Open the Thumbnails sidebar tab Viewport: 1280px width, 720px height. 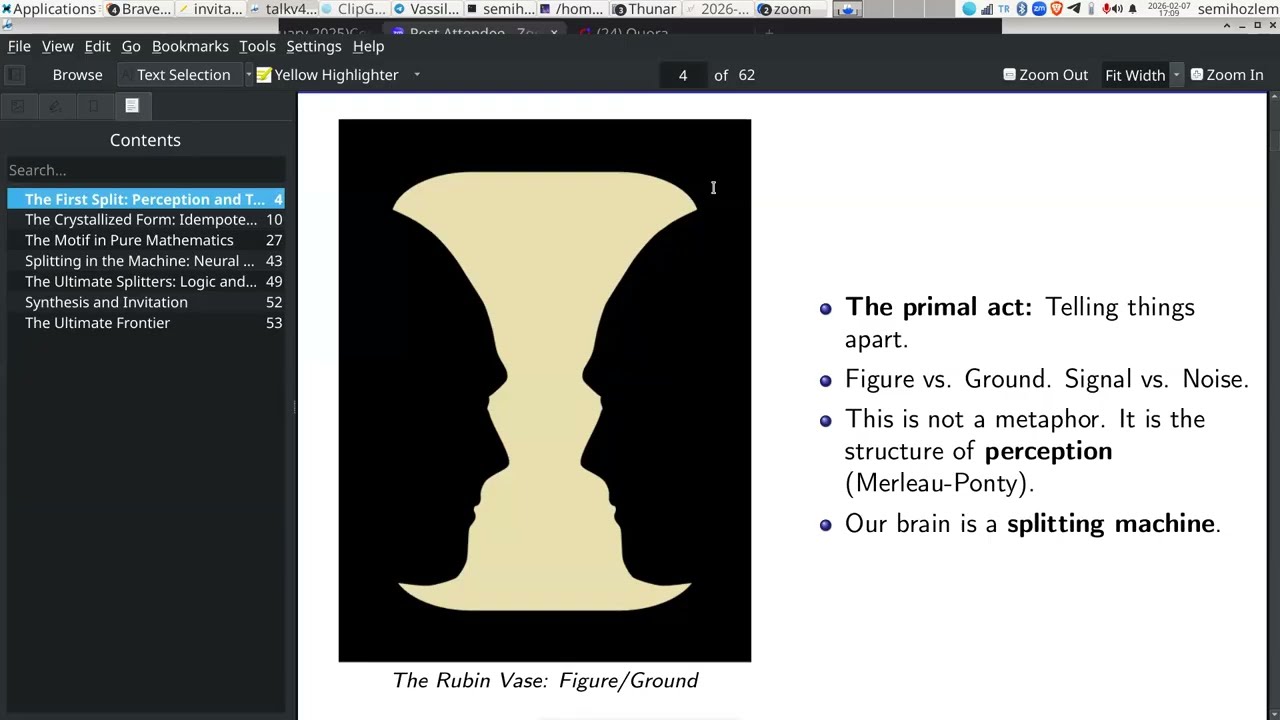click(18, 106)
